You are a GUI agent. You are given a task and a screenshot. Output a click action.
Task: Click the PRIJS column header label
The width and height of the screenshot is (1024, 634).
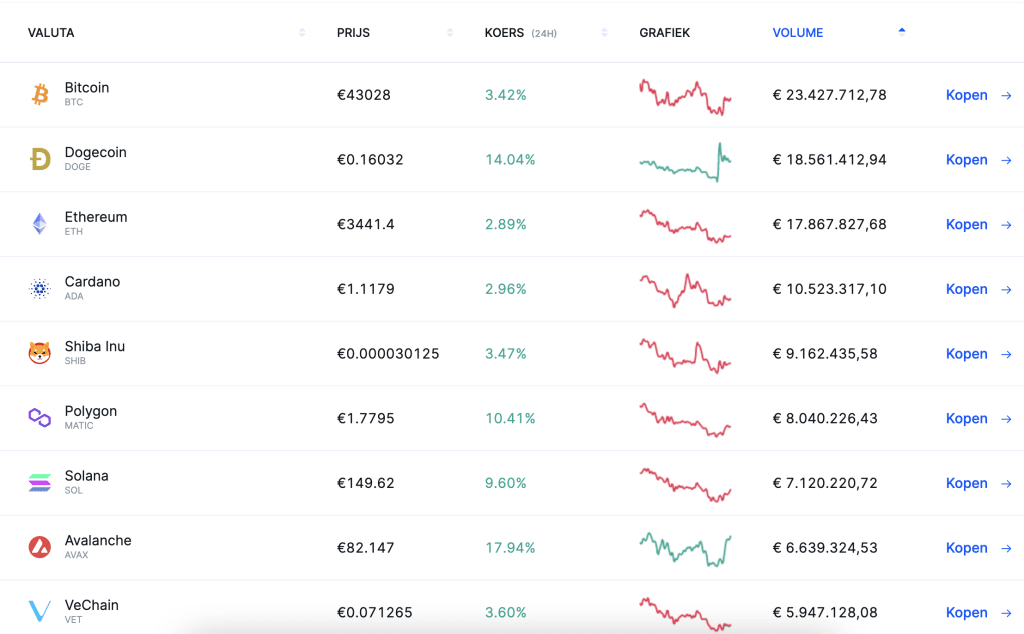353,33
